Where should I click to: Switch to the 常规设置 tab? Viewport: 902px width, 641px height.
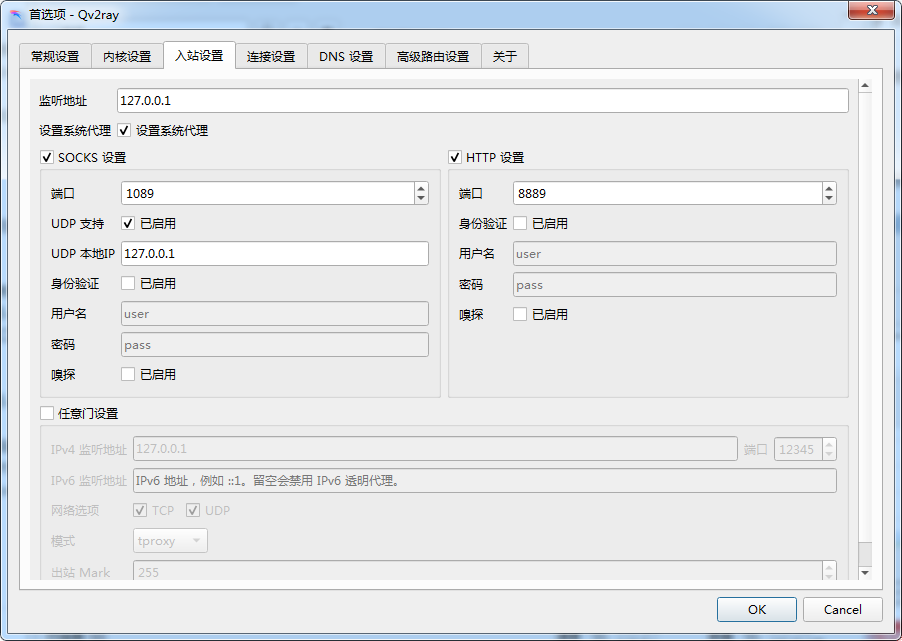click(x=55, y=56)
